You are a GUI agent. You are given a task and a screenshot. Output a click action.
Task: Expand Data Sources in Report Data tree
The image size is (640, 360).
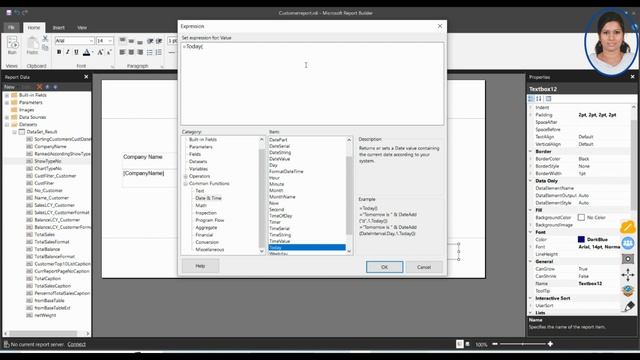(x=7, y=117)
